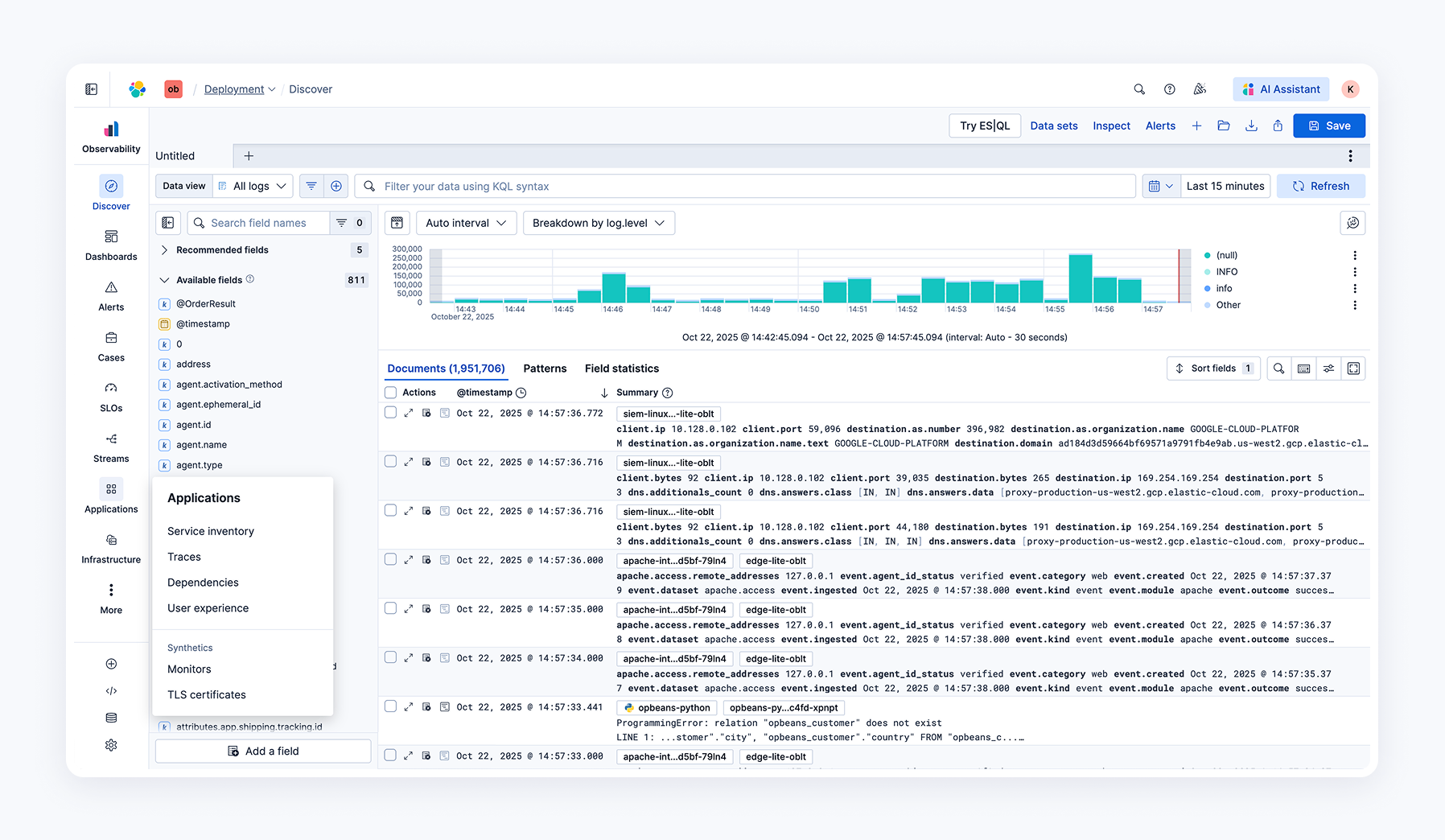Click the download export icon
Image resolution: width=1445 pixels, height=840 pixels.
pyautogui.click(x=1251, y=126)
